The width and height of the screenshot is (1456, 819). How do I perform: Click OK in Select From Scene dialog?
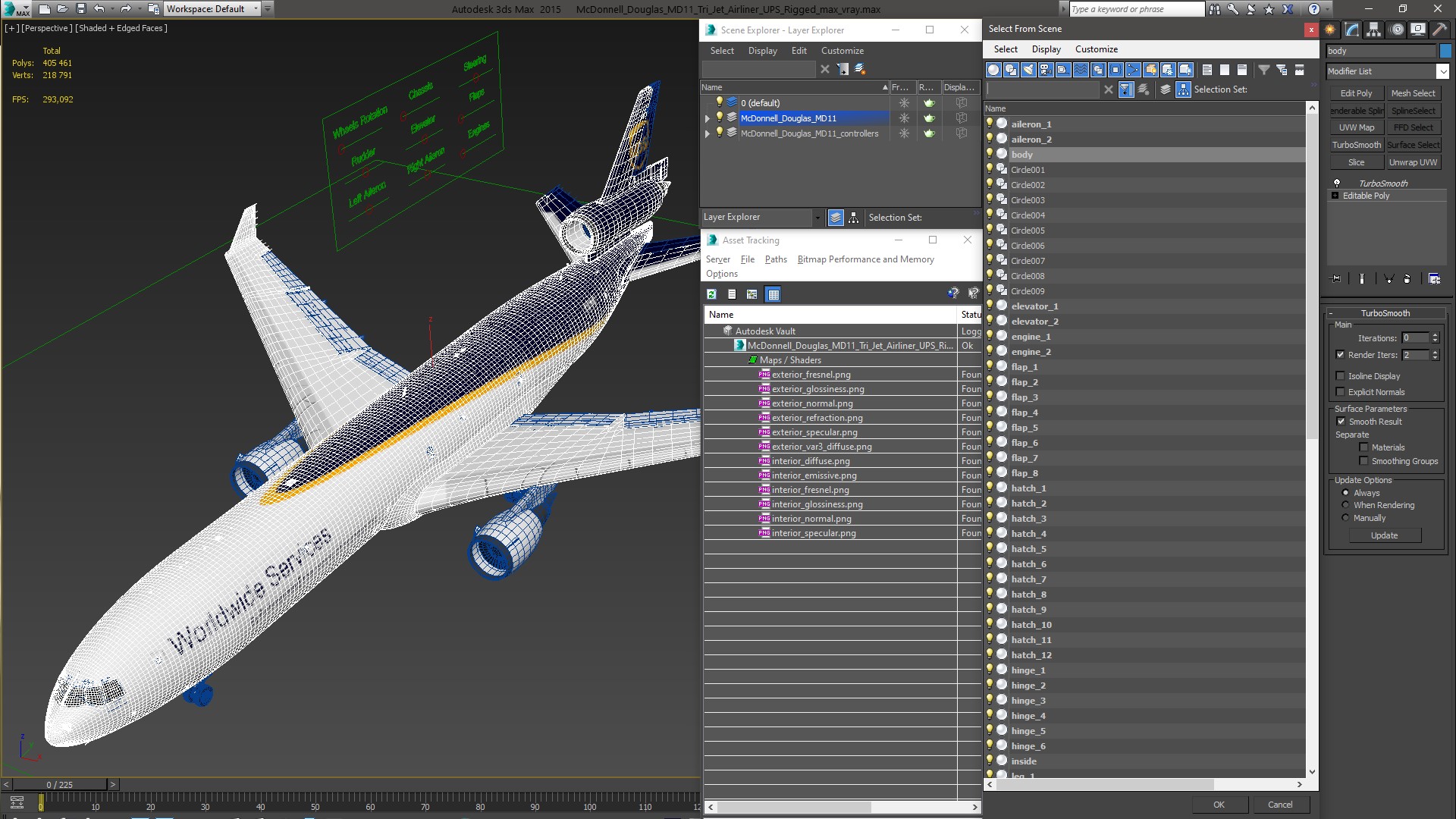[x=1219, y=805]
